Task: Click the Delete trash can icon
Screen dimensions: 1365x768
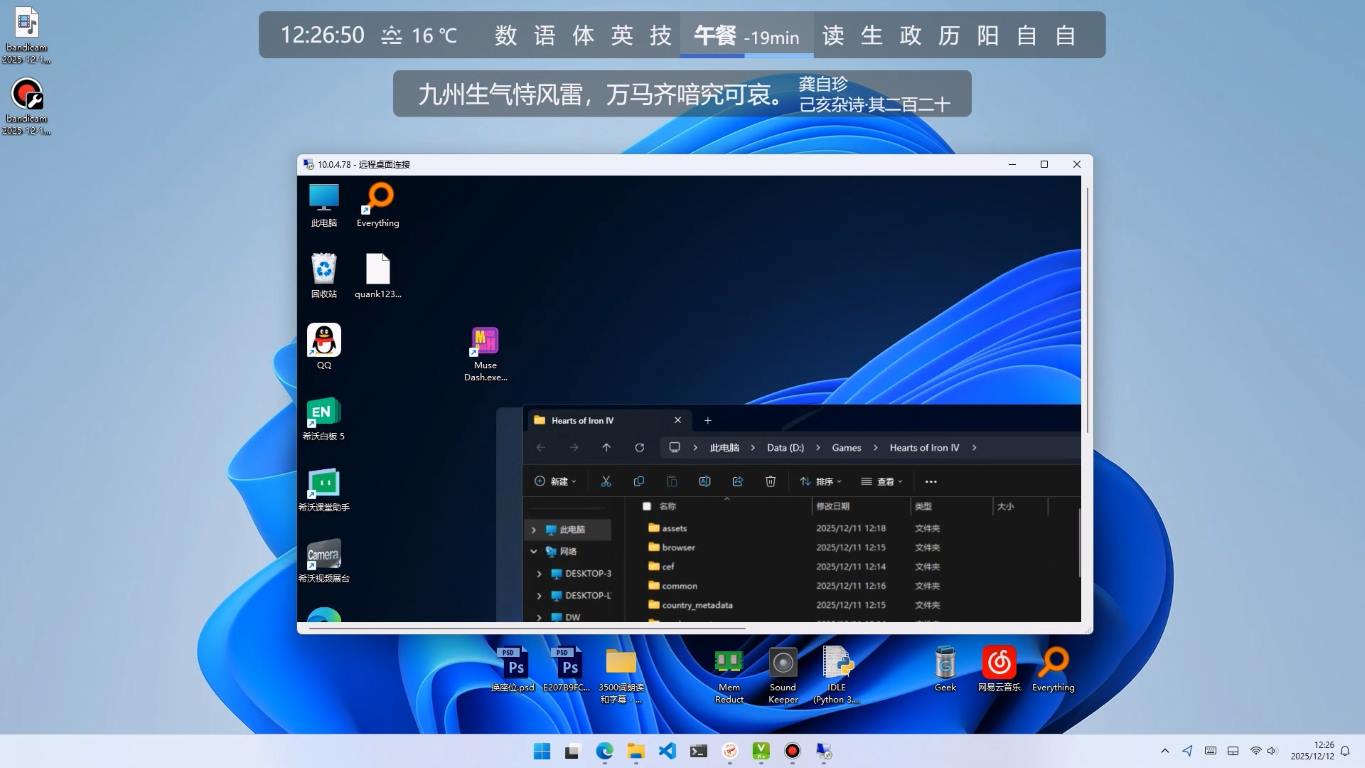Action: click(x=770, y=481)
